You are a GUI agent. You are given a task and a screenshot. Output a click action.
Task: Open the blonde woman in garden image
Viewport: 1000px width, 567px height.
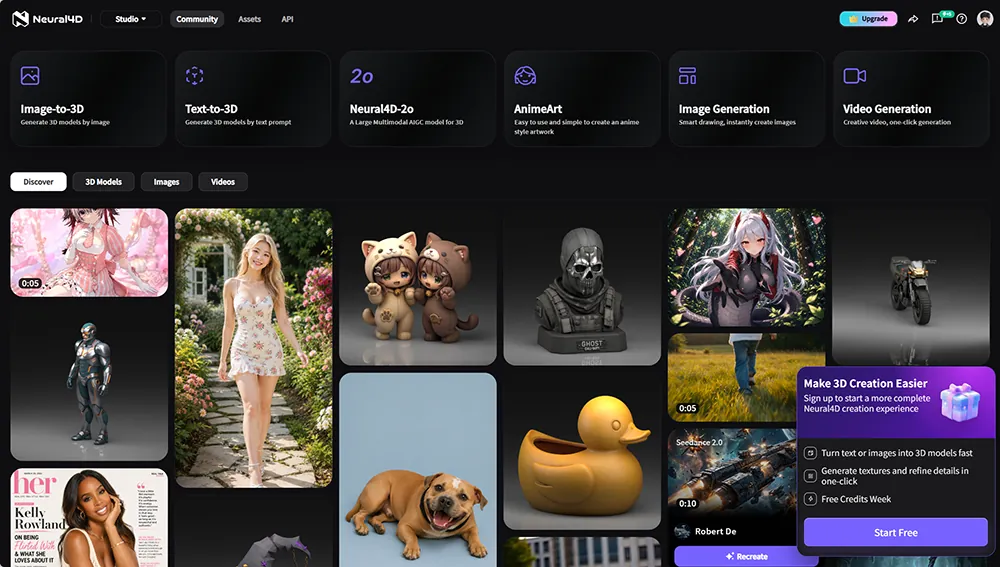pos(254,348)
